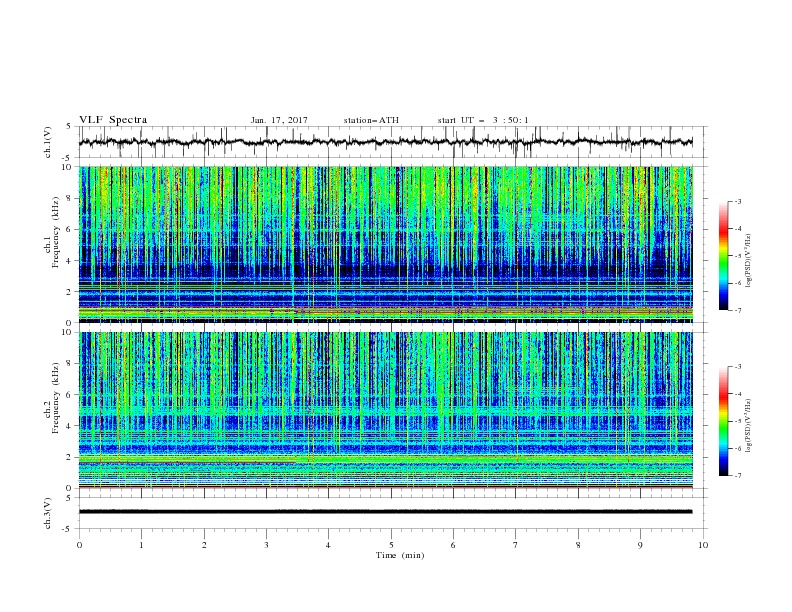Click the ch.1 voltage waveform trace
Viewport: 792px width, 612px height.
click(x=385, y=142)
